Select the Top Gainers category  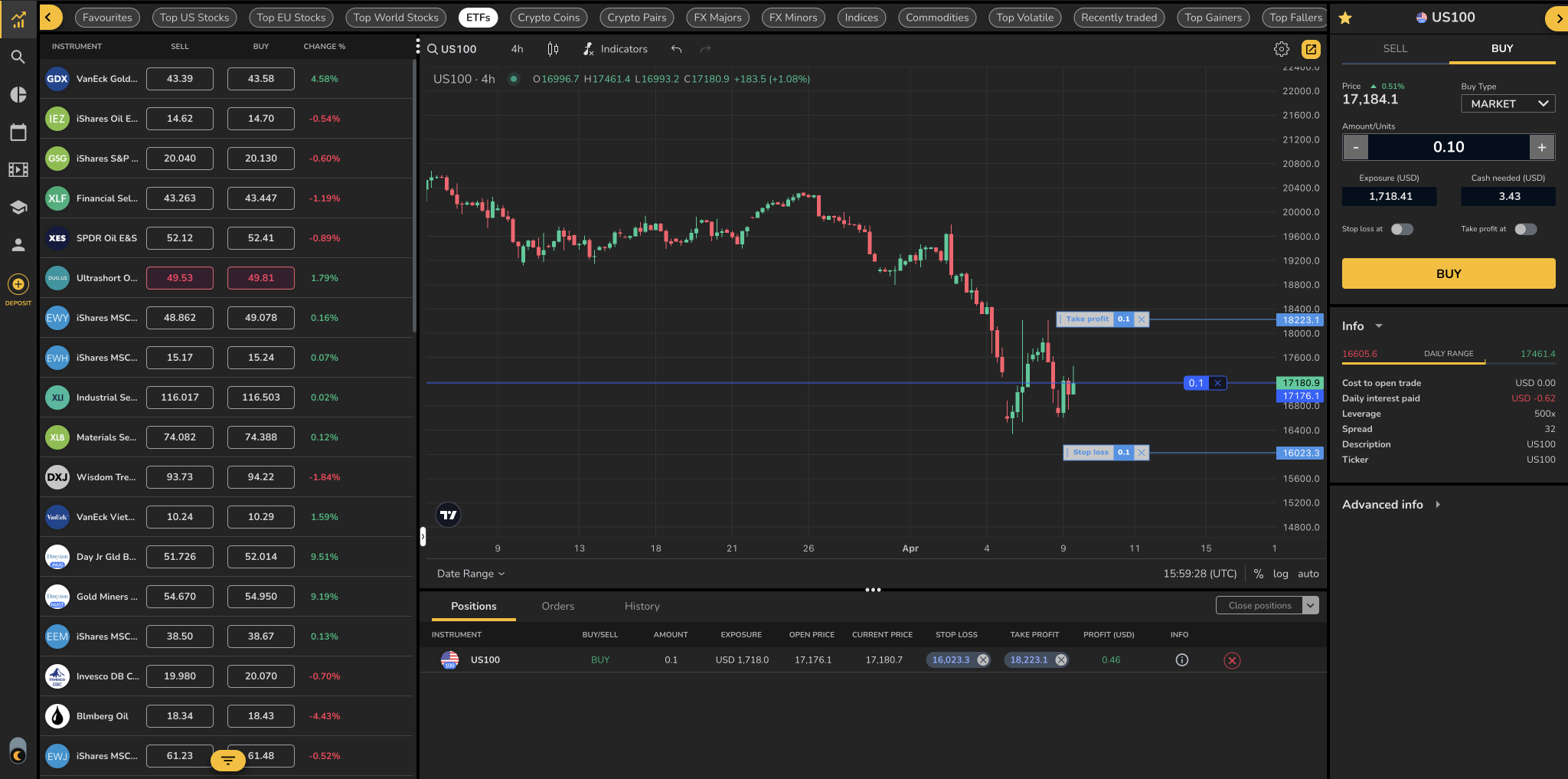(x=1213, y=18)
